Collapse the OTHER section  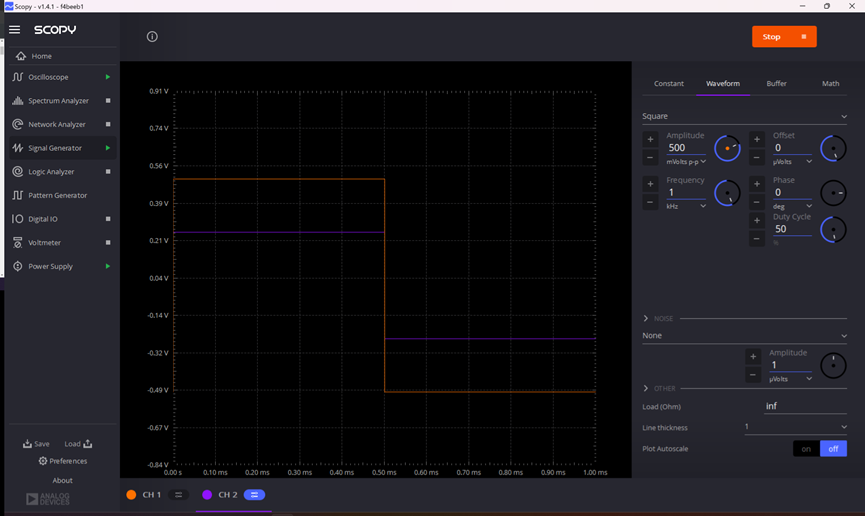[646, 389]
